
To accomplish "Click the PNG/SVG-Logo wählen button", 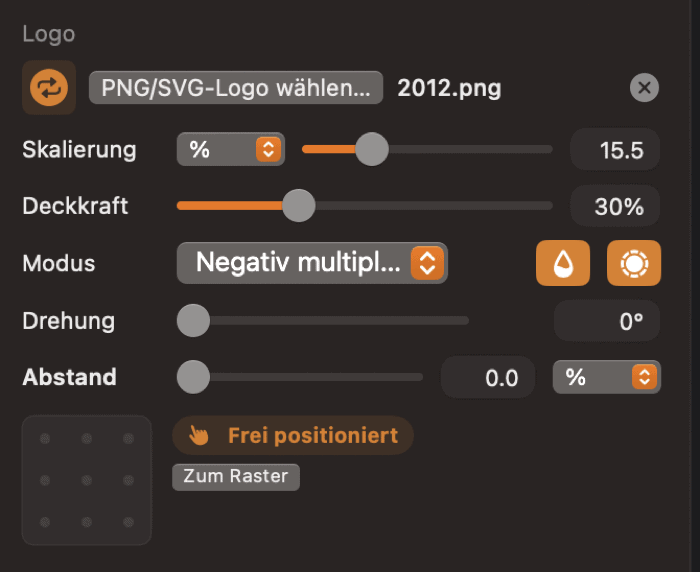I will tap(236, 88).
